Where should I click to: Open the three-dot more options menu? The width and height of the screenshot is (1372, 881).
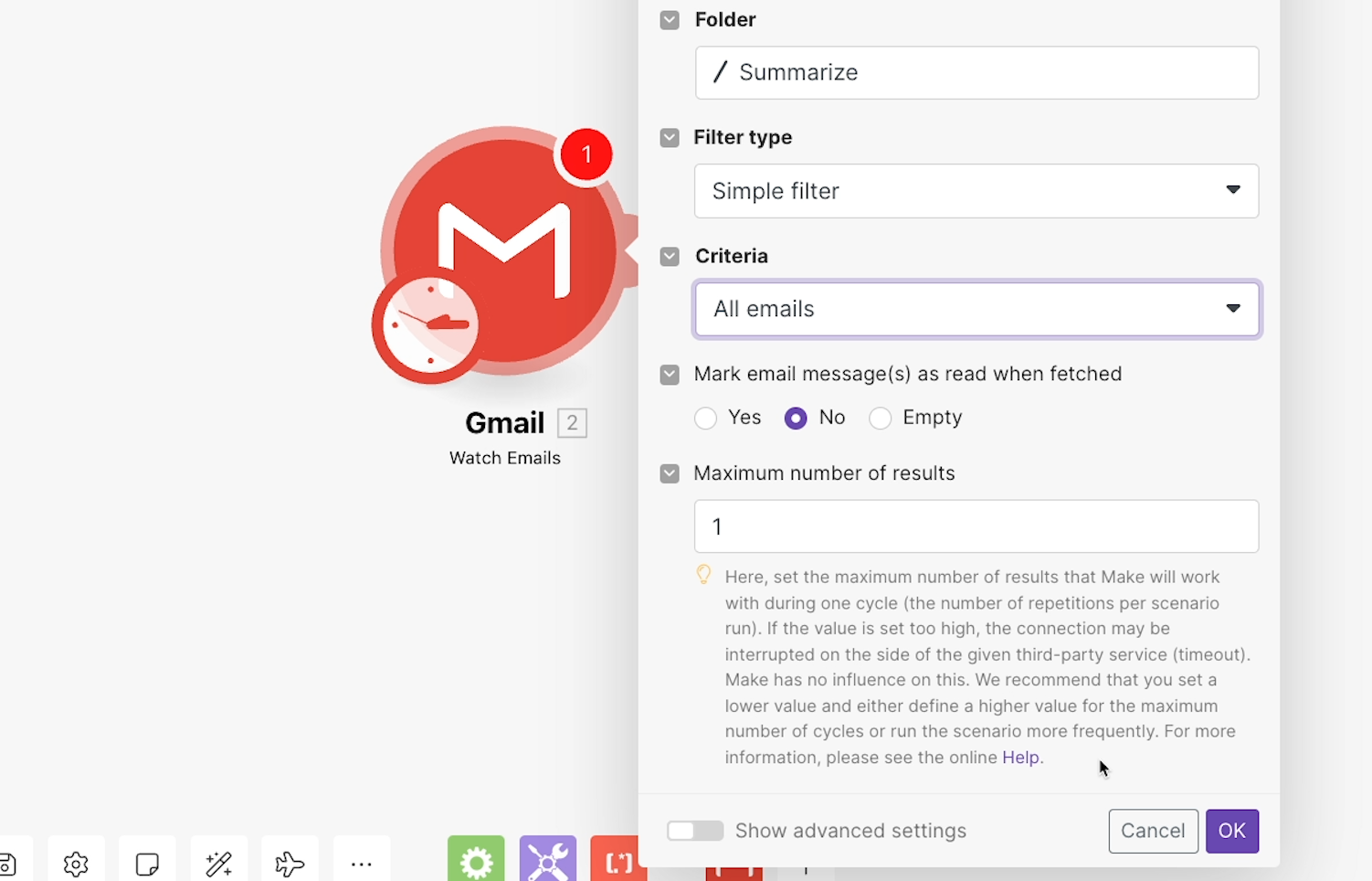pos(362,863)
